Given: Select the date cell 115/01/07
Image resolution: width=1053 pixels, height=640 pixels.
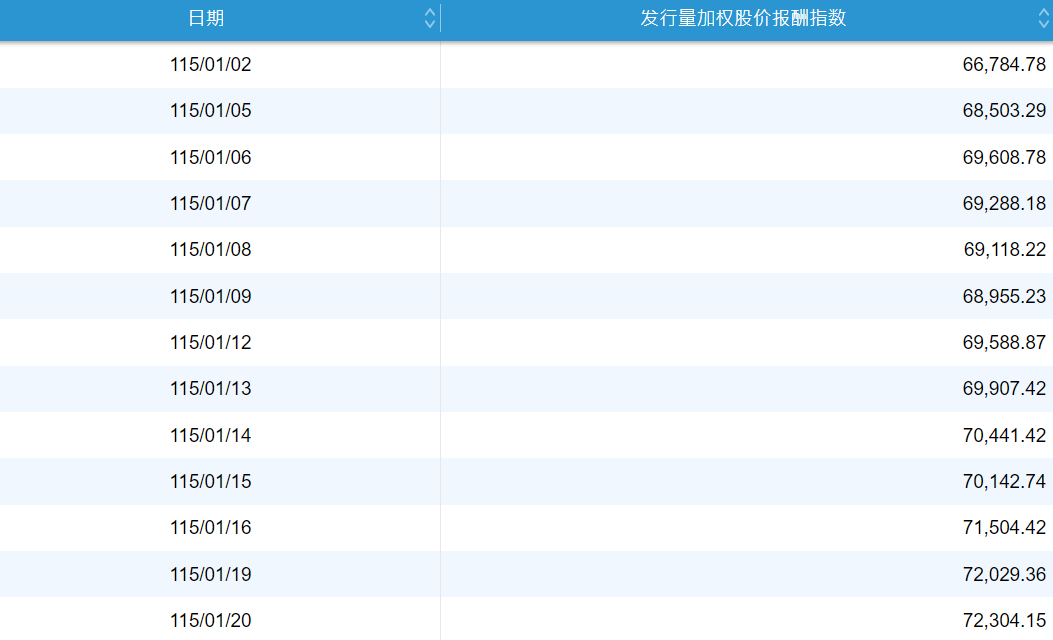Looking at the screenshot, I should (211, 204).
